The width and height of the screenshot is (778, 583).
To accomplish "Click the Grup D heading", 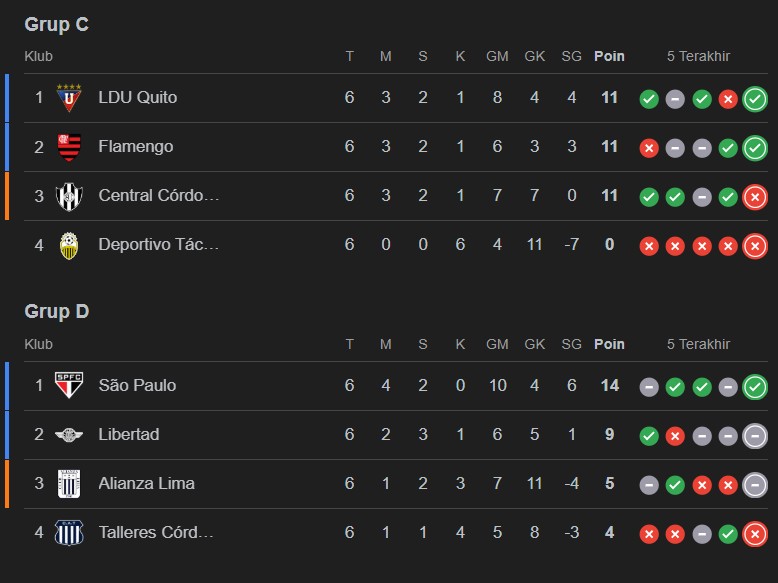I will pyautogui.click(x=56, y=312).
